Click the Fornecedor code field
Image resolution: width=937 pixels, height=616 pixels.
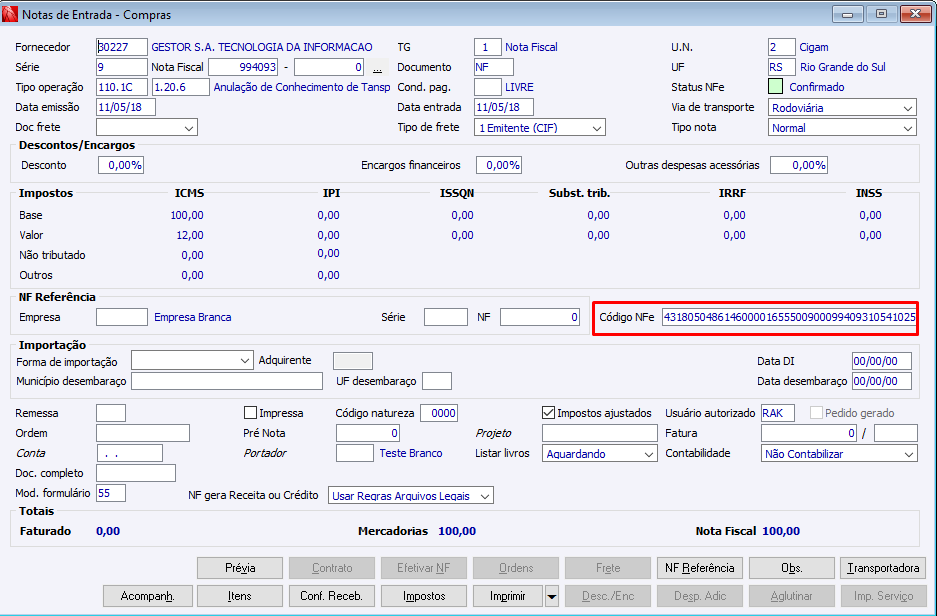coord(122,47)
